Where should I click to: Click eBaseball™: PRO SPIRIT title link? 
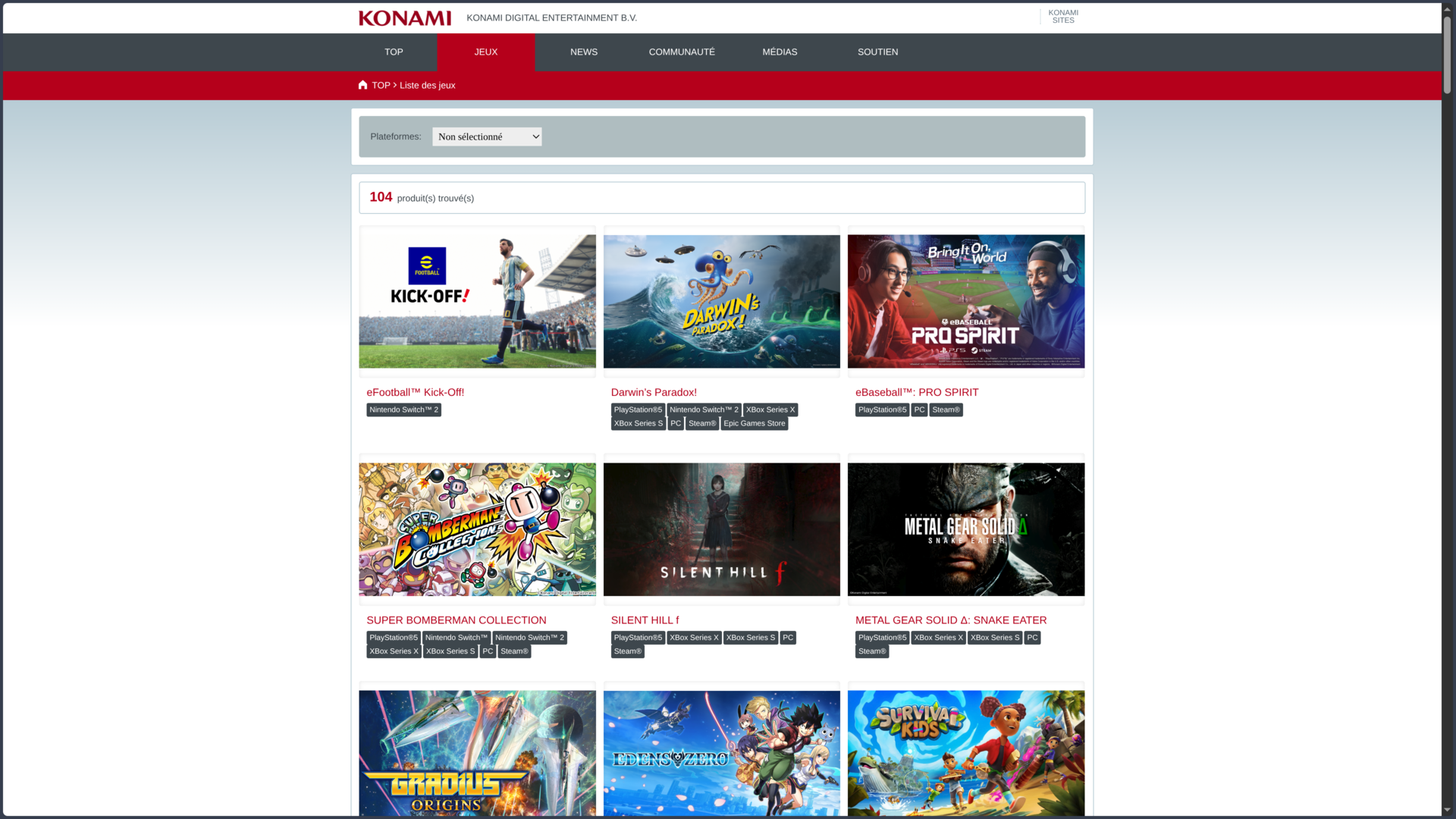click(917, 393)
